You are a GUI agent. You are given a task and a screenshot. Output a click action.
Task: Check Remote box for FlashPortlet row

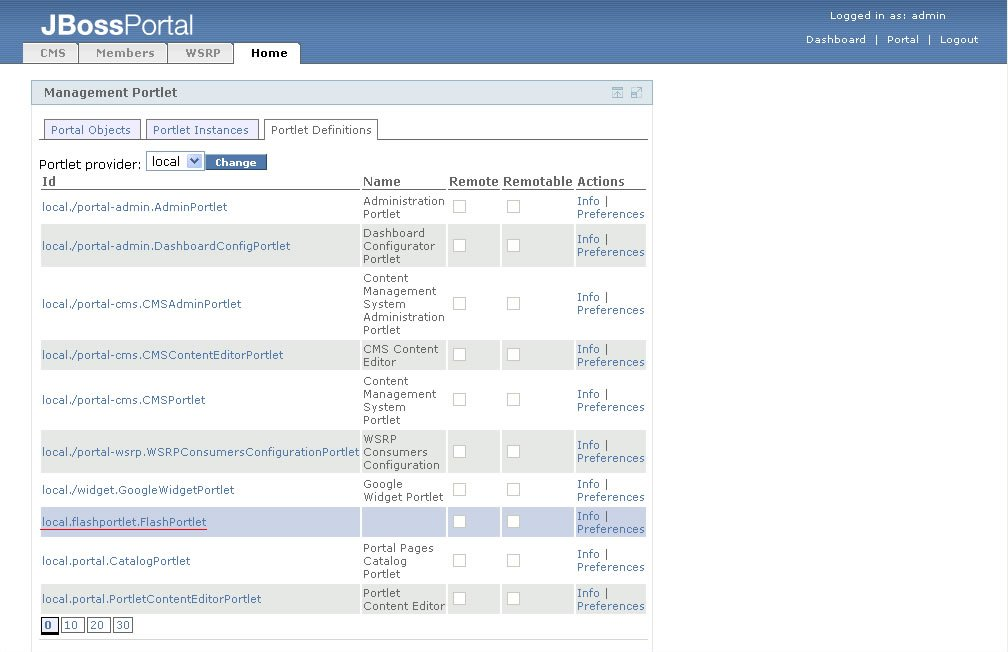[459, 522]
